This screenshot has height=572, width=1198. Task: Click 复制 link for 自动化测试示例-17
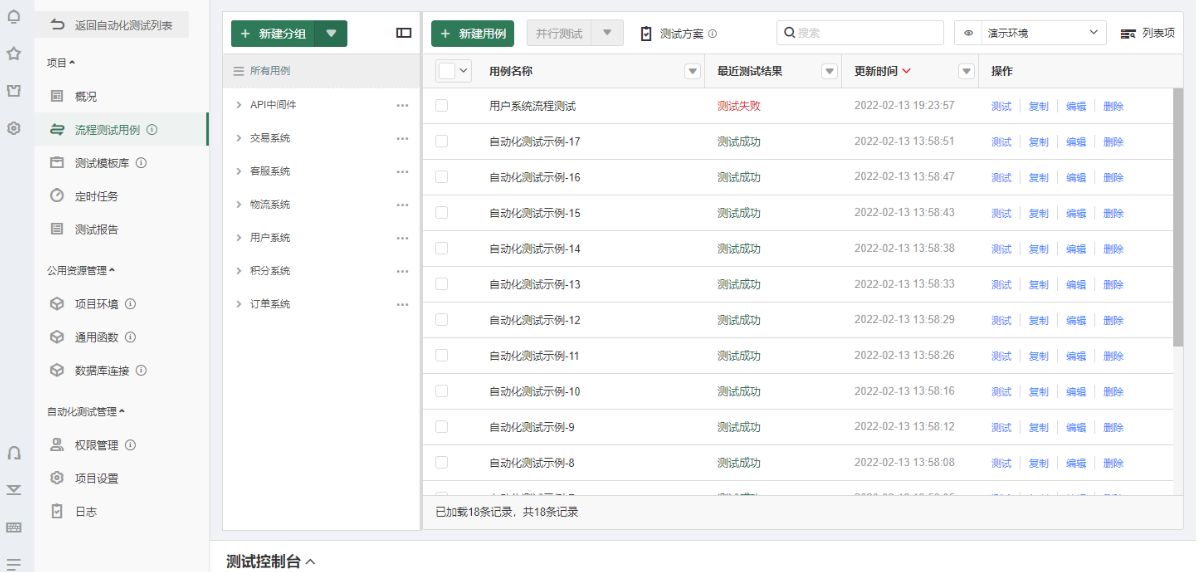1038,141
